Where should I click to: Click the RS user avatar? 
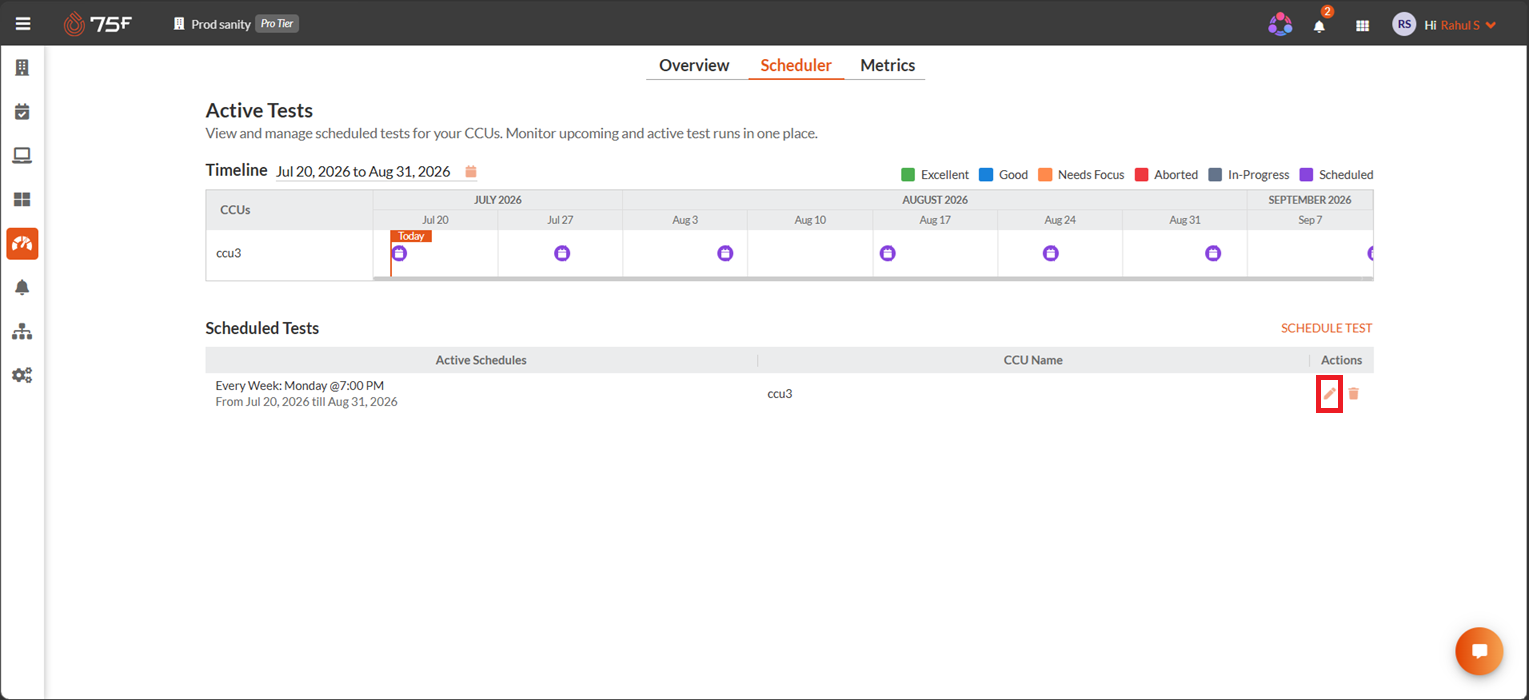tap(1404, 25)
